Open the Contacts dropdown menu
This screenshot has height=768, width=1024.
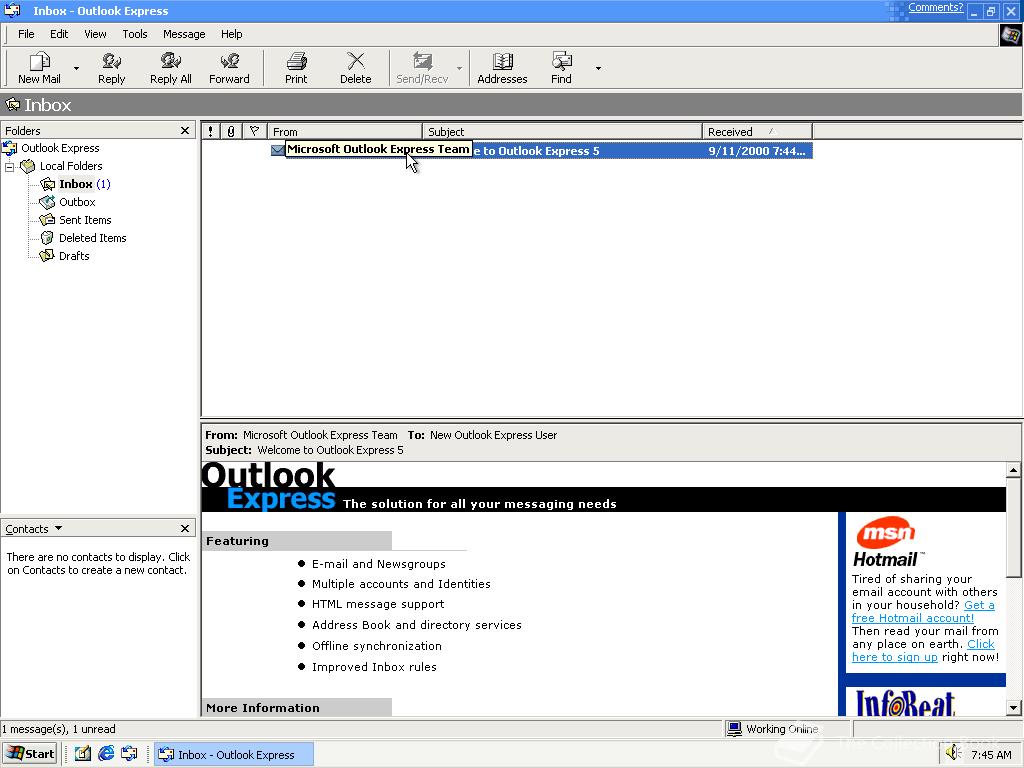coord(58,528)
